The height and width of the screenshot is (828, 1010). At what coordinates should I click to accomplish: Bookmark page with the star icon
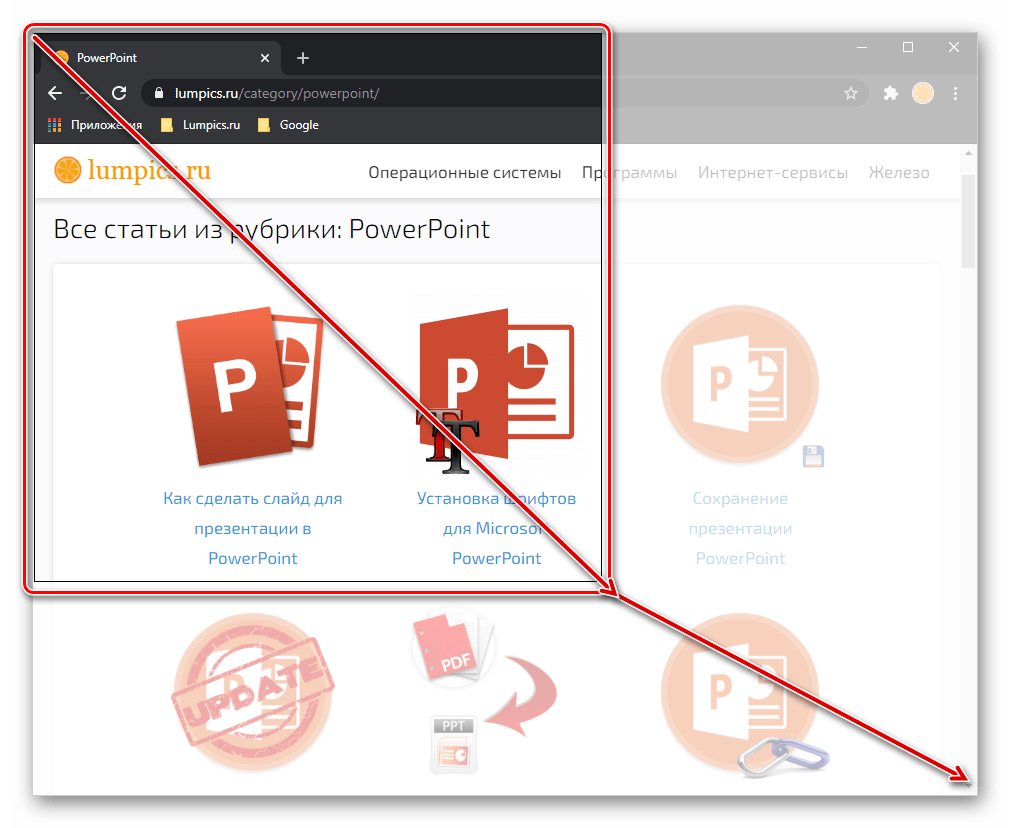coord(850,93)
